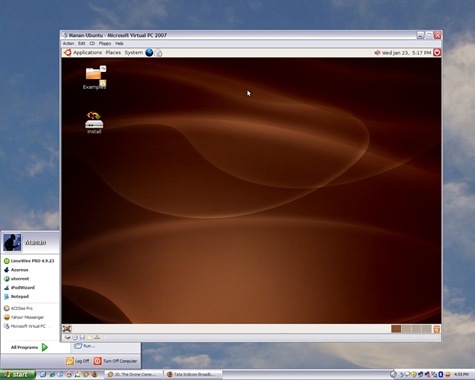Image resolution: width=475 pixels, height=380 pixels.
Task: Open Azureus from the Start menu
Action: coord(16,270)
